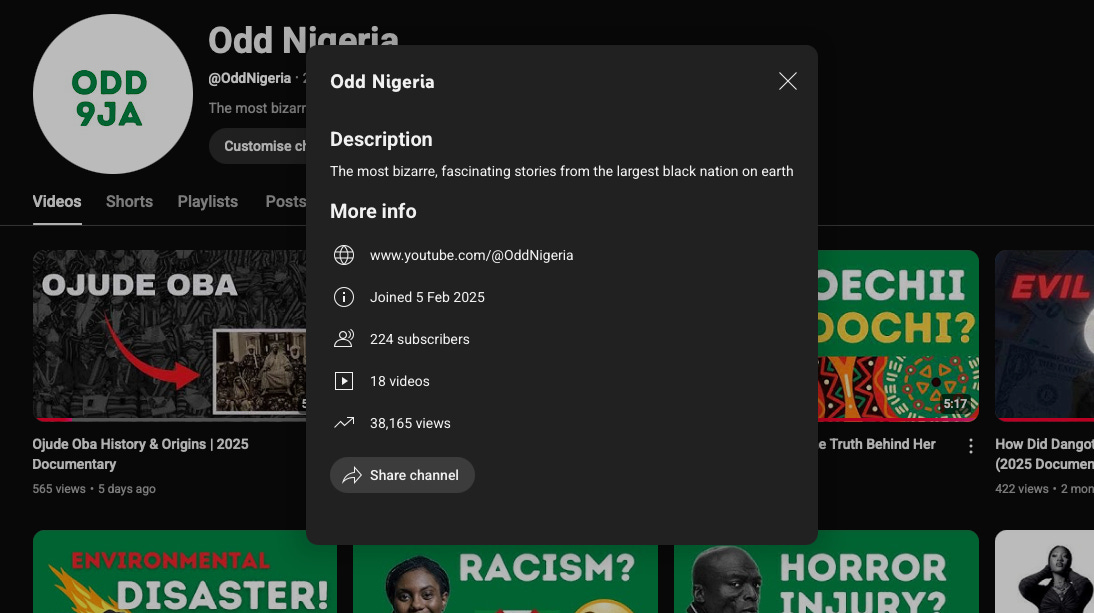Screen dimensions: 1094x613
Task: Click the Share channel button
Action: (x=402, y=475)
